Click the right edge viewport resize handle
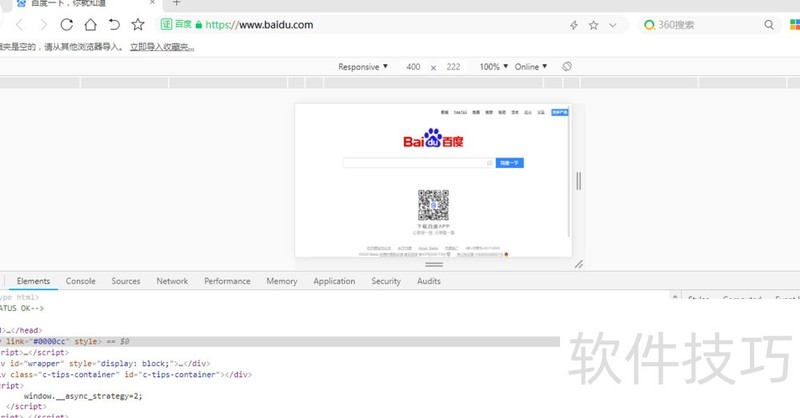800x418 pixels. [579, 181]
